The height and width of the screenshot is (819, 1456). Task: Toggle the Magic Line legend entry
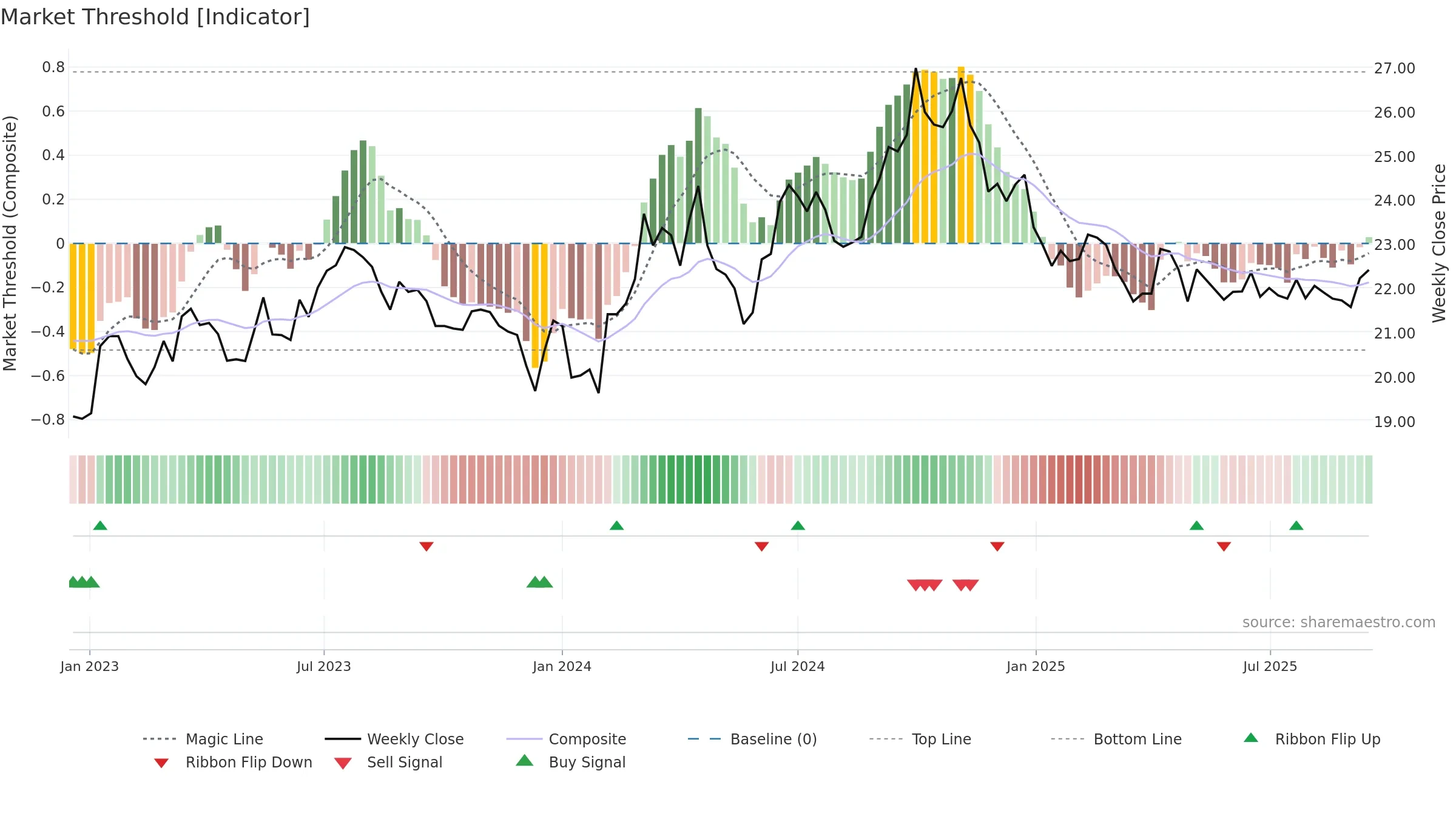pos(203,739)
